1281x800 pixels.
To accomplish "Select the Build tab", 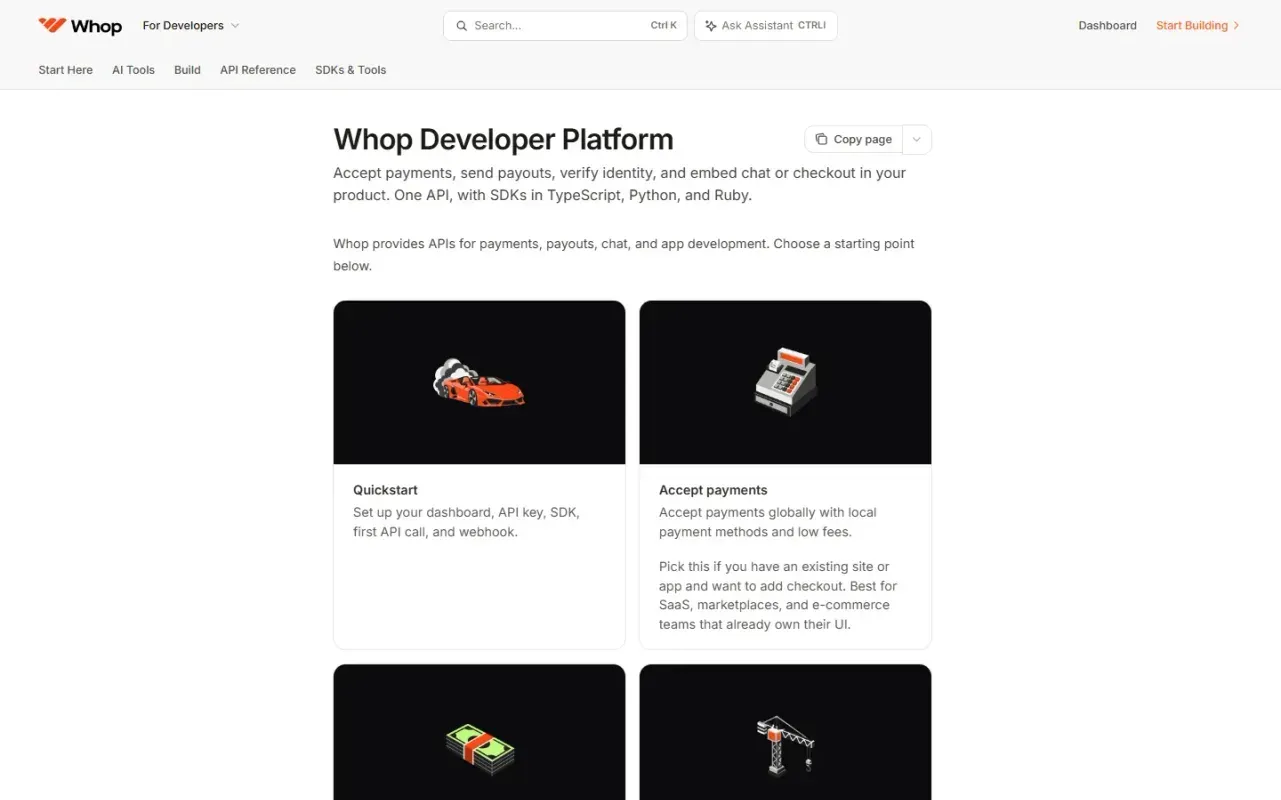I will pyautogui.click(x=187, y=70).
